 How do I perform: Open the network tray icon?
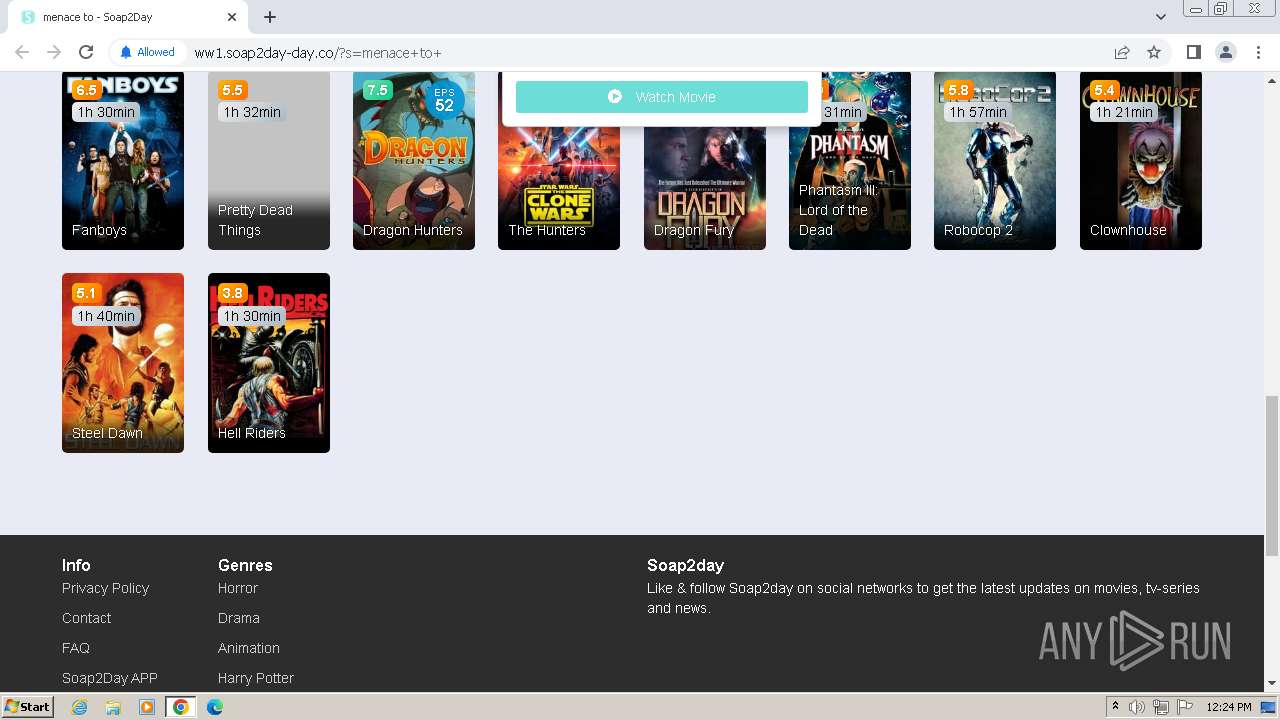(x=1161, y=707)
